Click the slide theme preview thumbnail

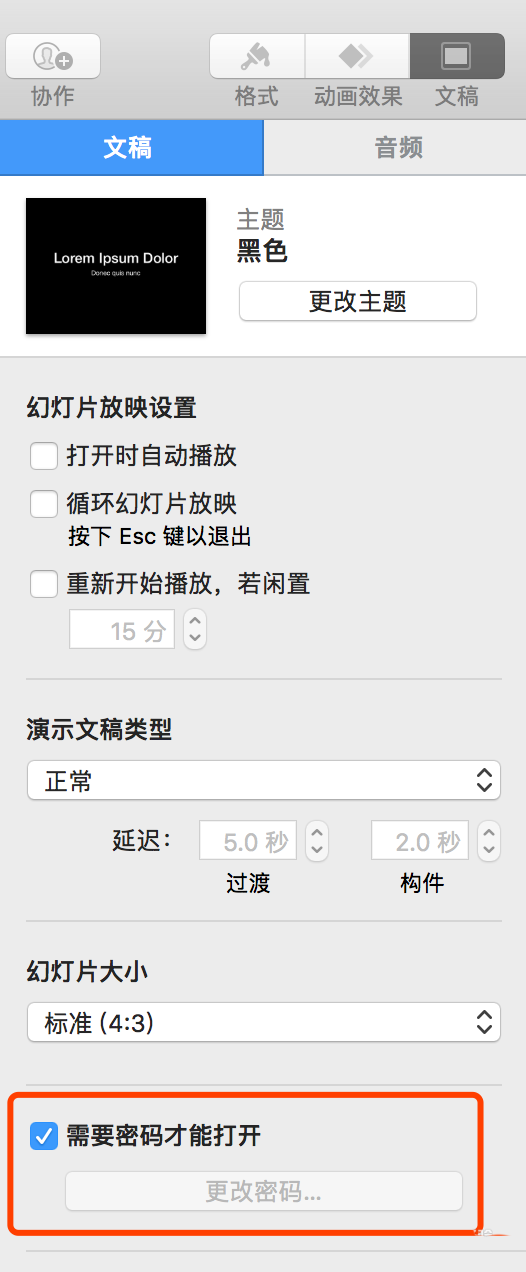pyautogui.click(x=116, y=266)
